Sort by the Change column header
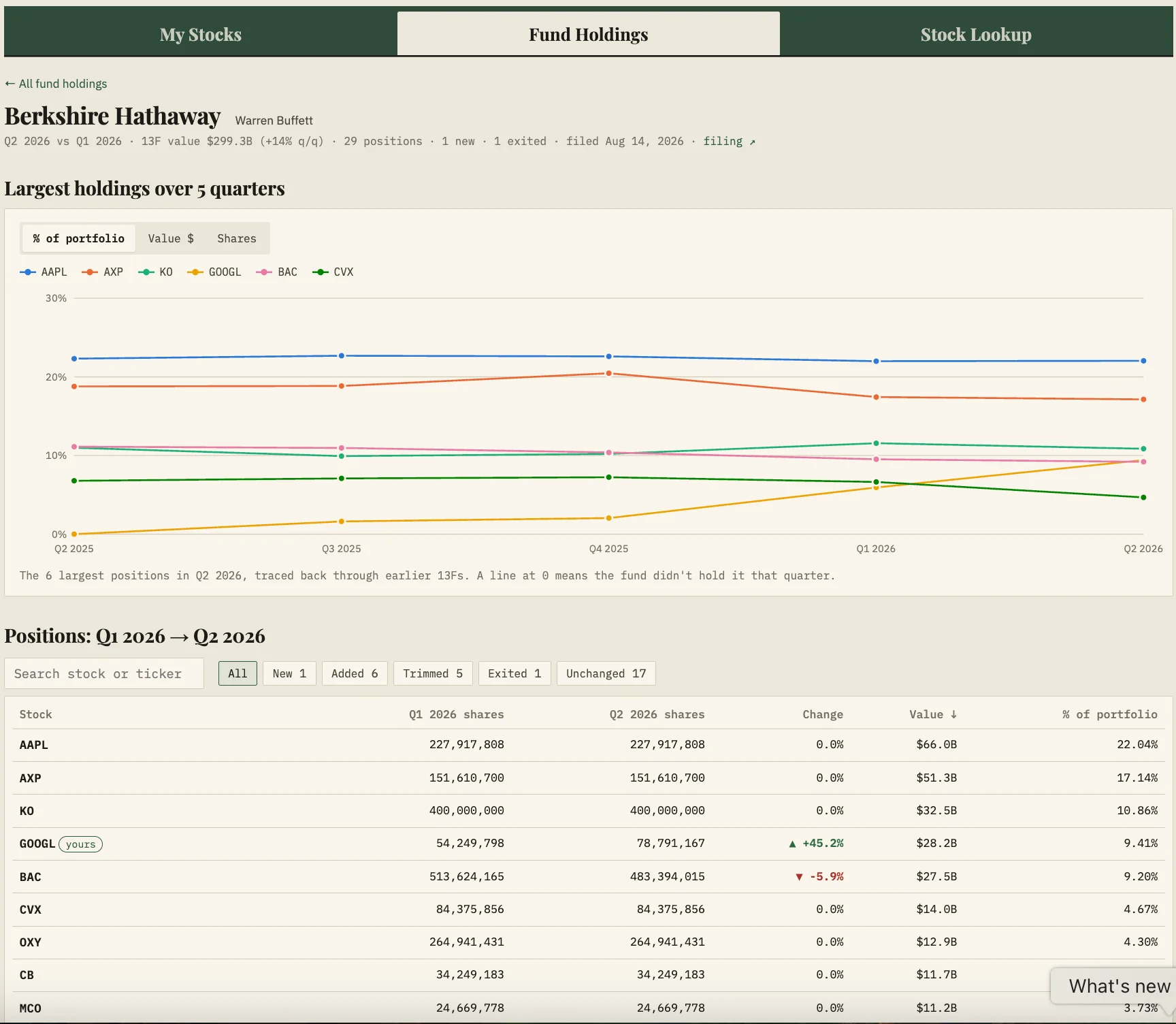 tap(823, 714)
